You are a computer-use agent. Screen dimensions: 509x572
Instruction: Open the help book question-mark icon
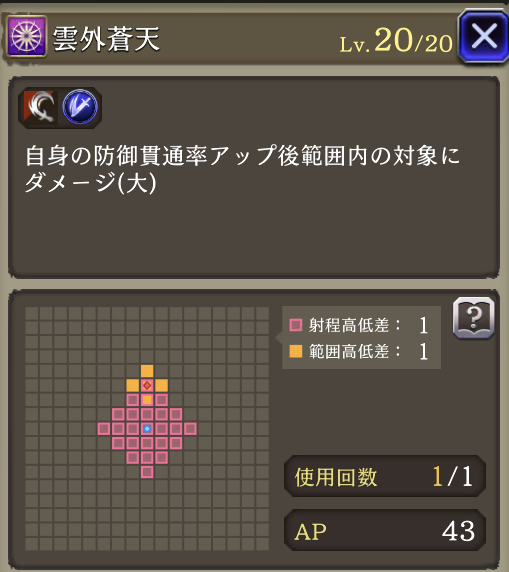point(474,318)
